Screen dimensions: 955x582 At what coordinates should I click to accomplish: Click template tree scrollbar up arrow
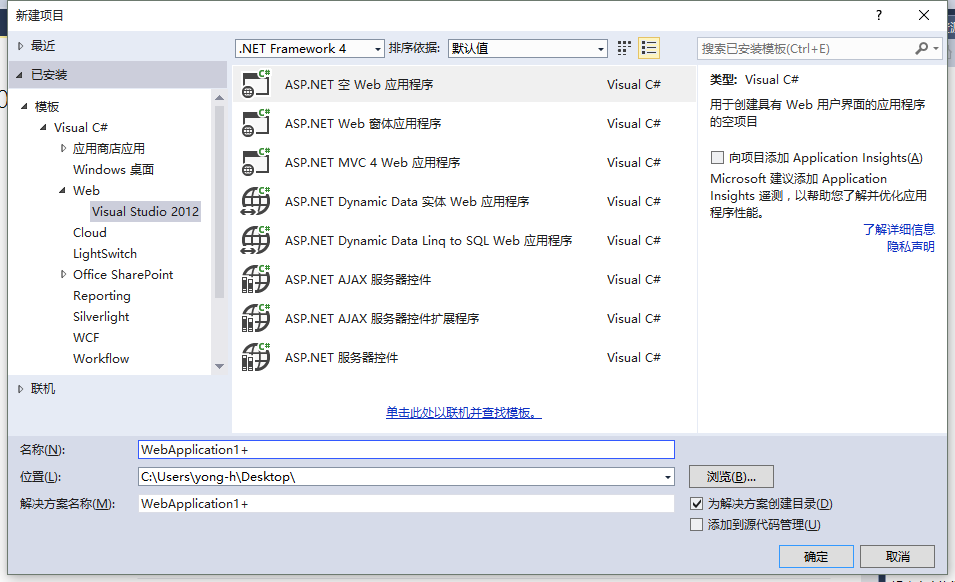[x=220, y=97]
